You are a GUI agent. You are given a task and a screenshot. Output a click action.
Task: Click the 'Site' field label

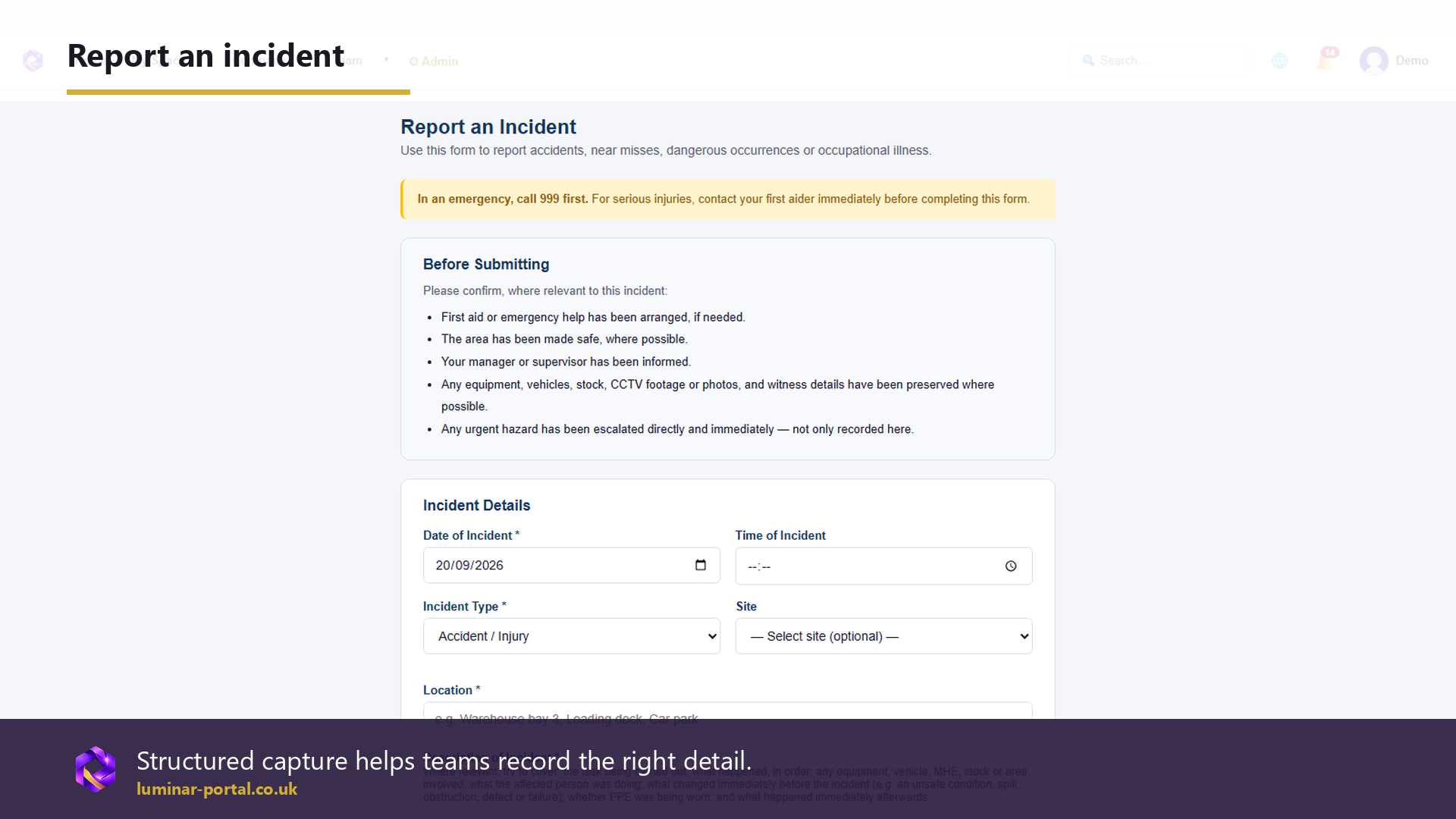coord(746,607)
